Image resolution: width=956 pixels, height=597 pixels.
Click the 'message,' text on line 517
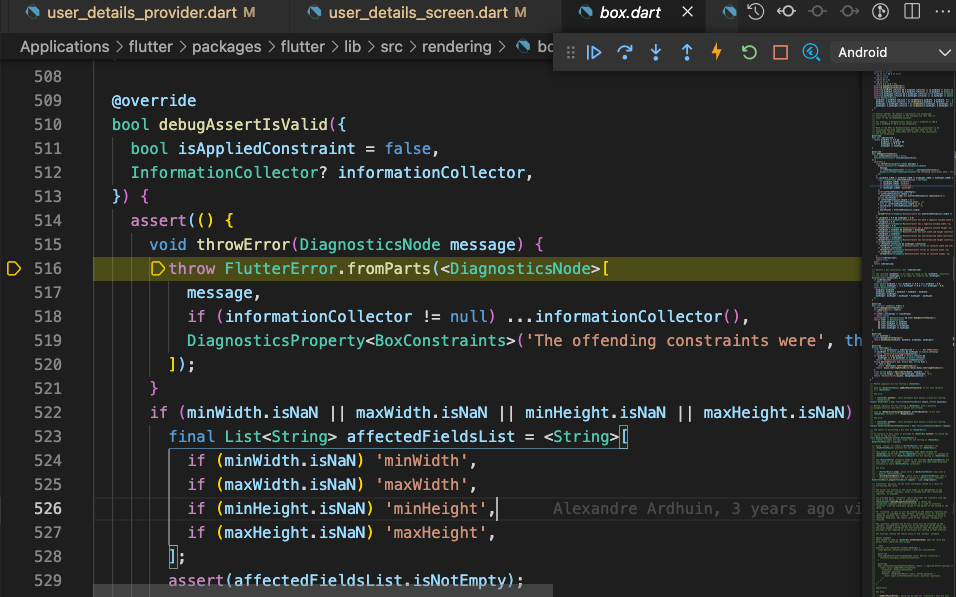pyautogui.click(x=224, y=293)
